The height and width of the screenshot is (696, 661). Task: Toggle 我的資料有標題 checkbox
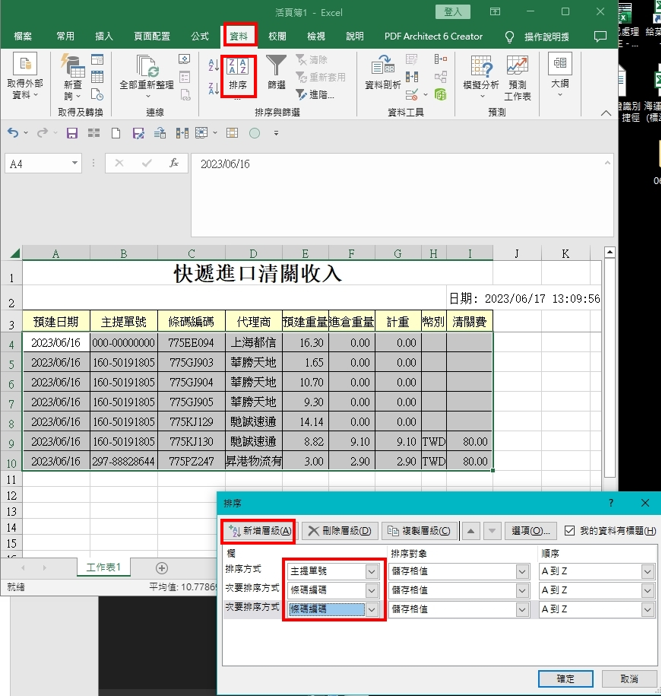tap(570, 531)
